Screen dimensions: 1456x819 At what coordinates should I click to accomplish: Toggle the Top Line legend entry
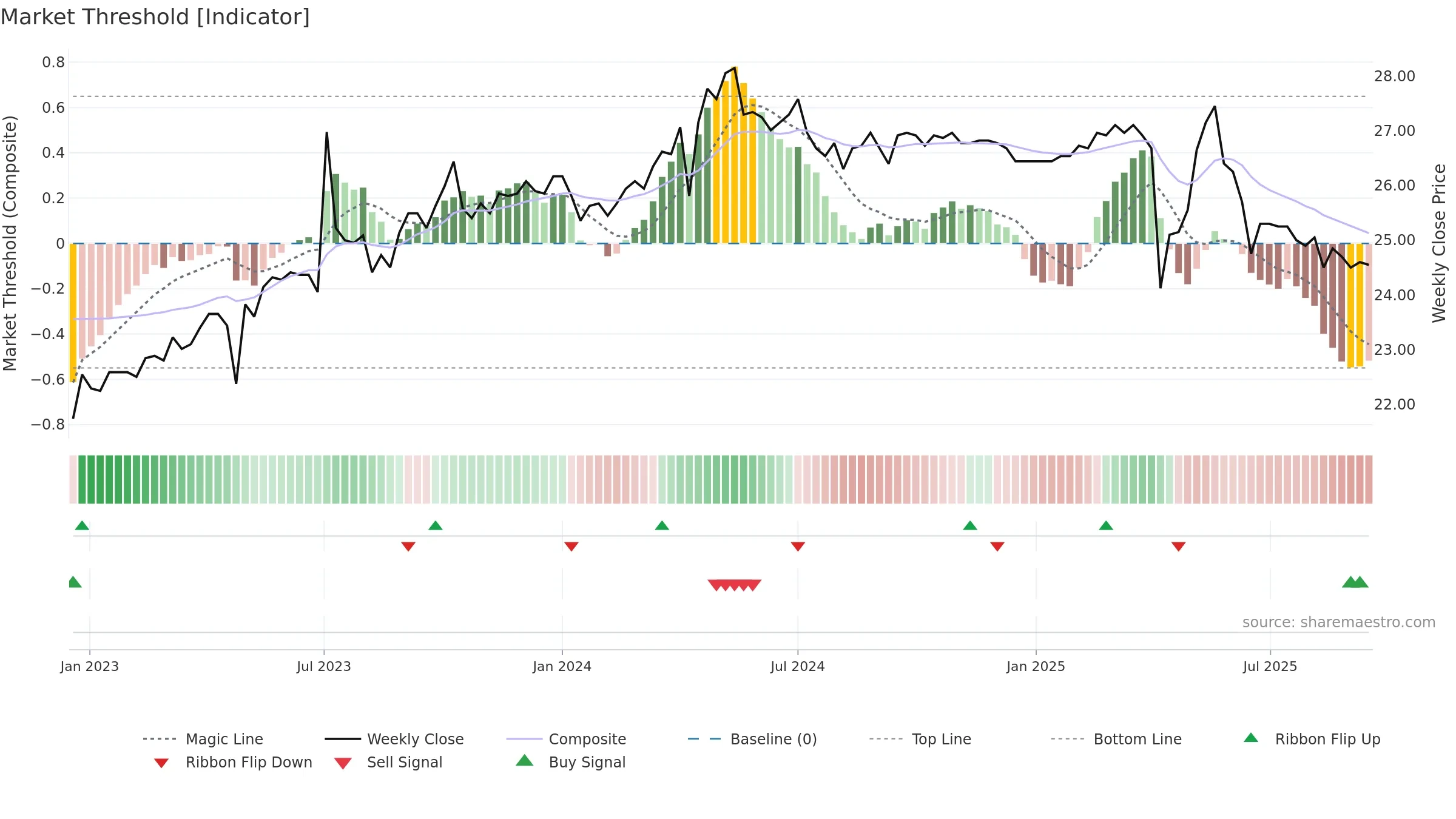tap(920, 739)
